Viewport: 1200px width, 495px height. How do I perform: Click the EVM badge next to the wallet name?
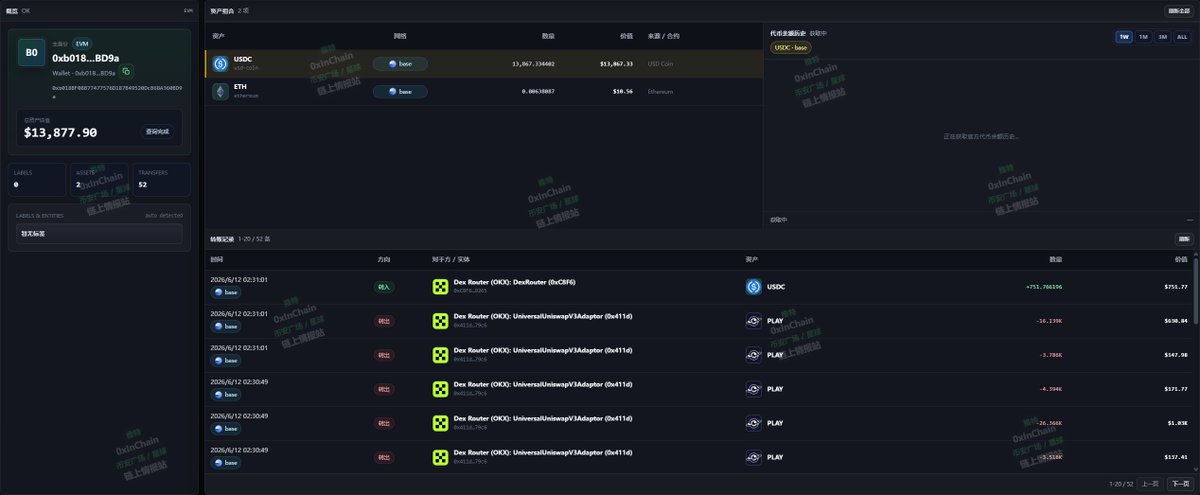click(82, 44)
